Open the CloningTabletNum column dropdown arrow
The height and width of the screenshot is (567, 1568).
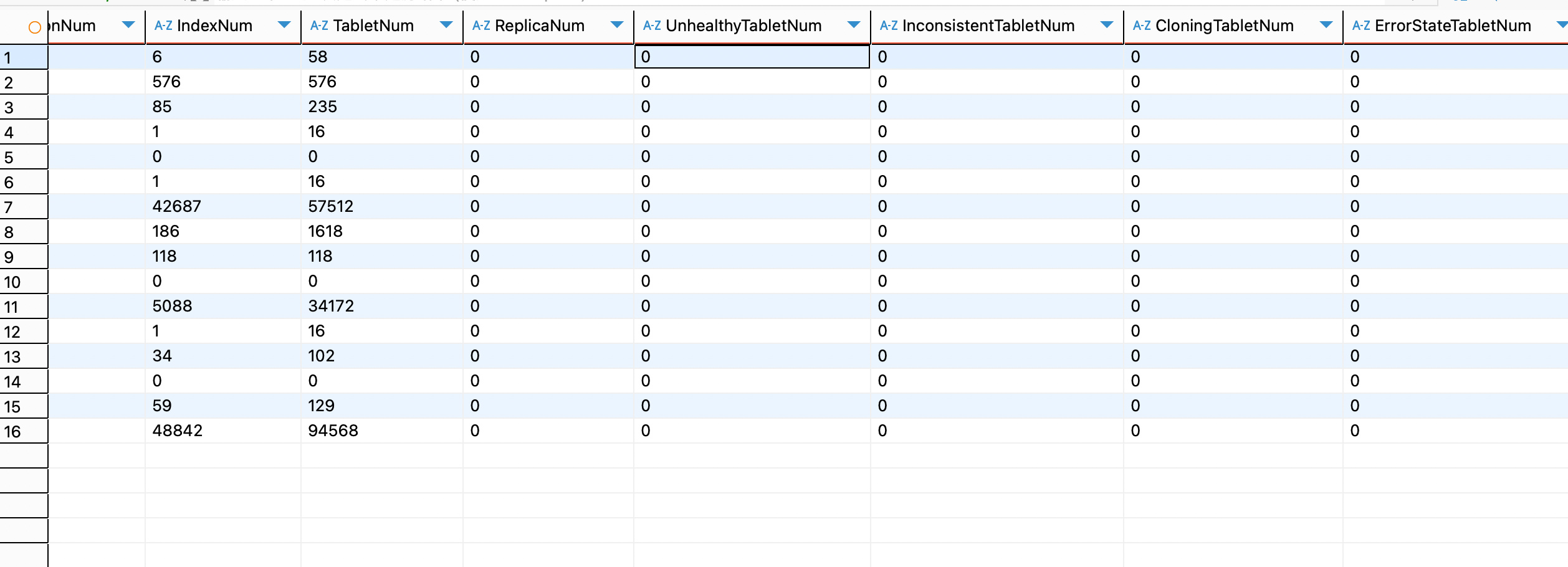tap(1326, 25)
